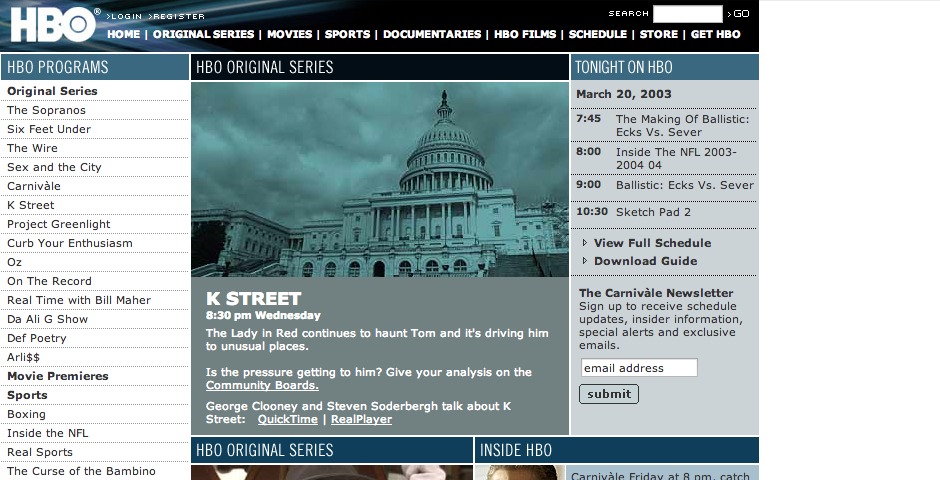The height and width of the screenshot is (480, 940).
Task: Select Original Series heading in sidebar
Action: pos(52,91)
